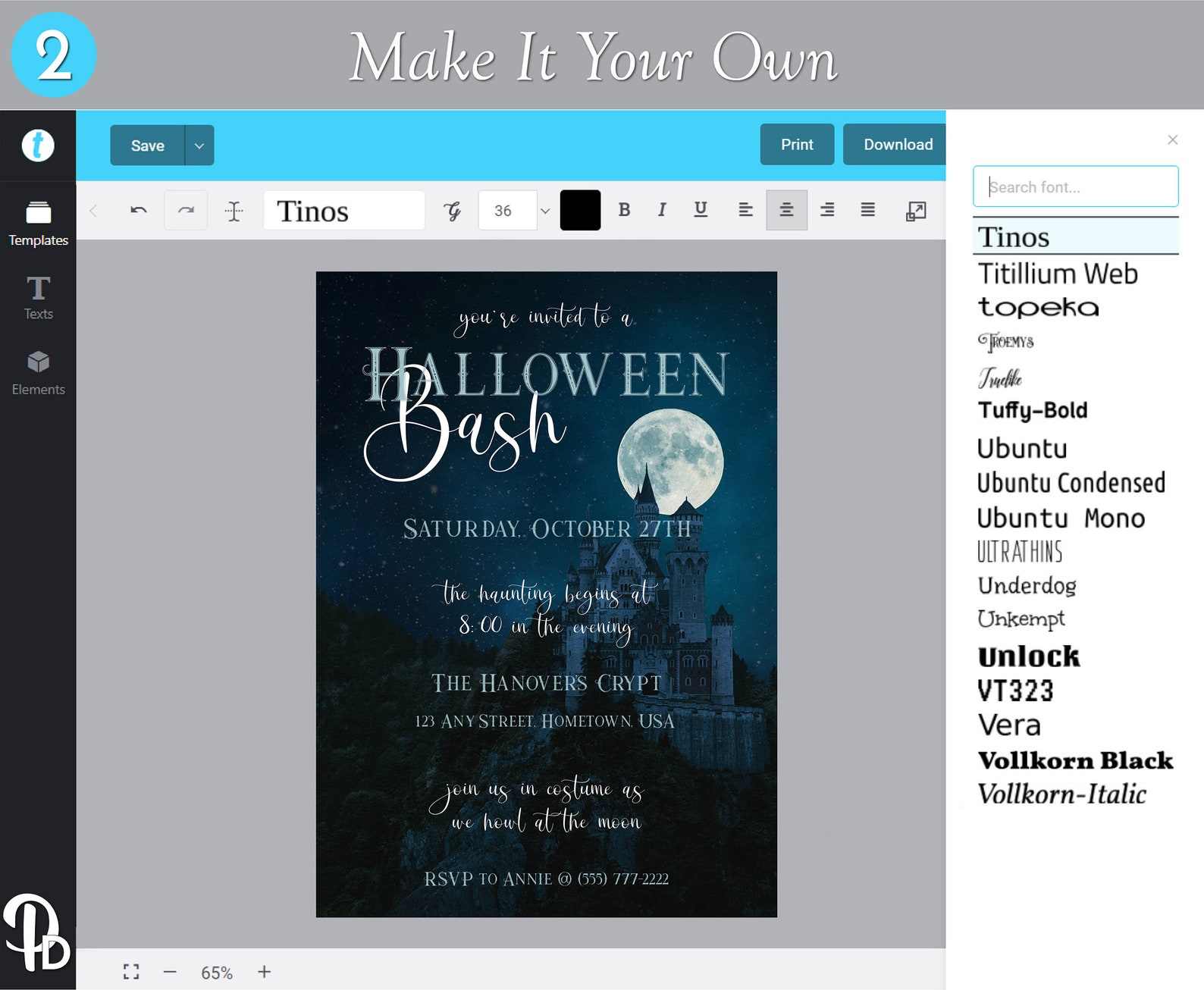Open the Save options dropdown arrow
The height and width of the screenshot is (990, 1204).
(199, 146)
